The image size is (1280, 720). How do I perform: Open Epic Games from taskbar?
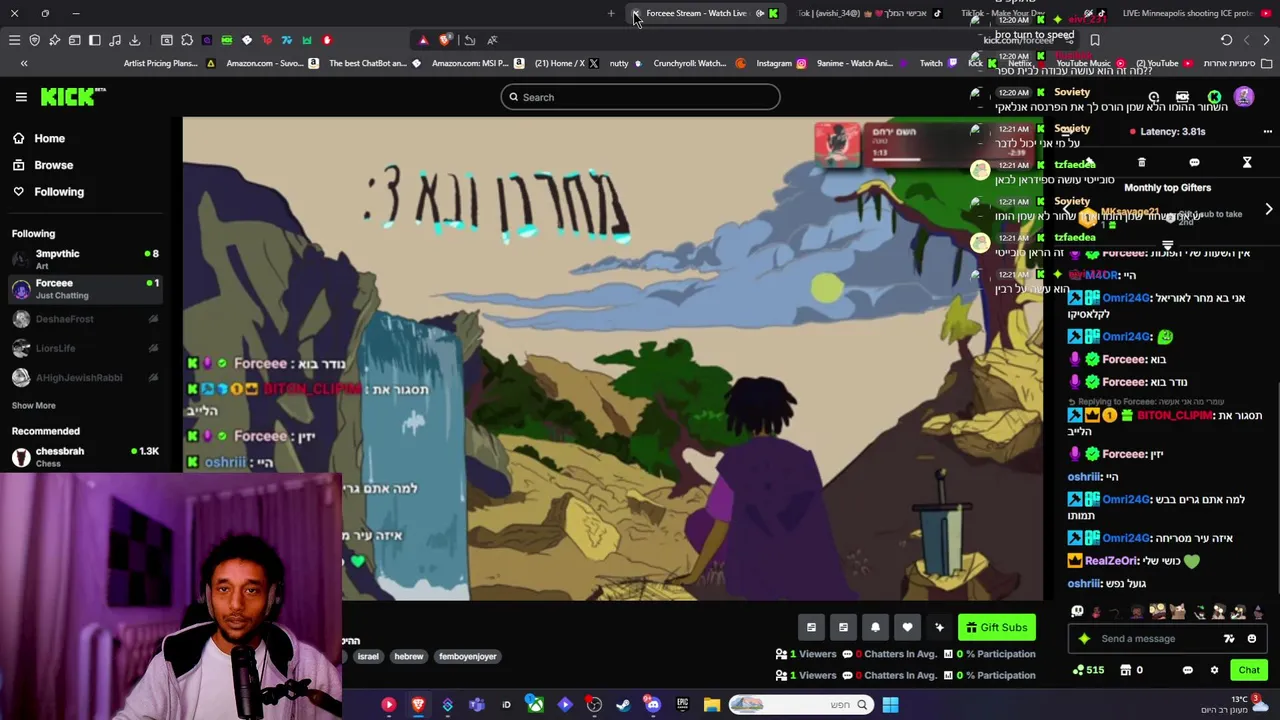pyautogui.click(x=683, y=705)
